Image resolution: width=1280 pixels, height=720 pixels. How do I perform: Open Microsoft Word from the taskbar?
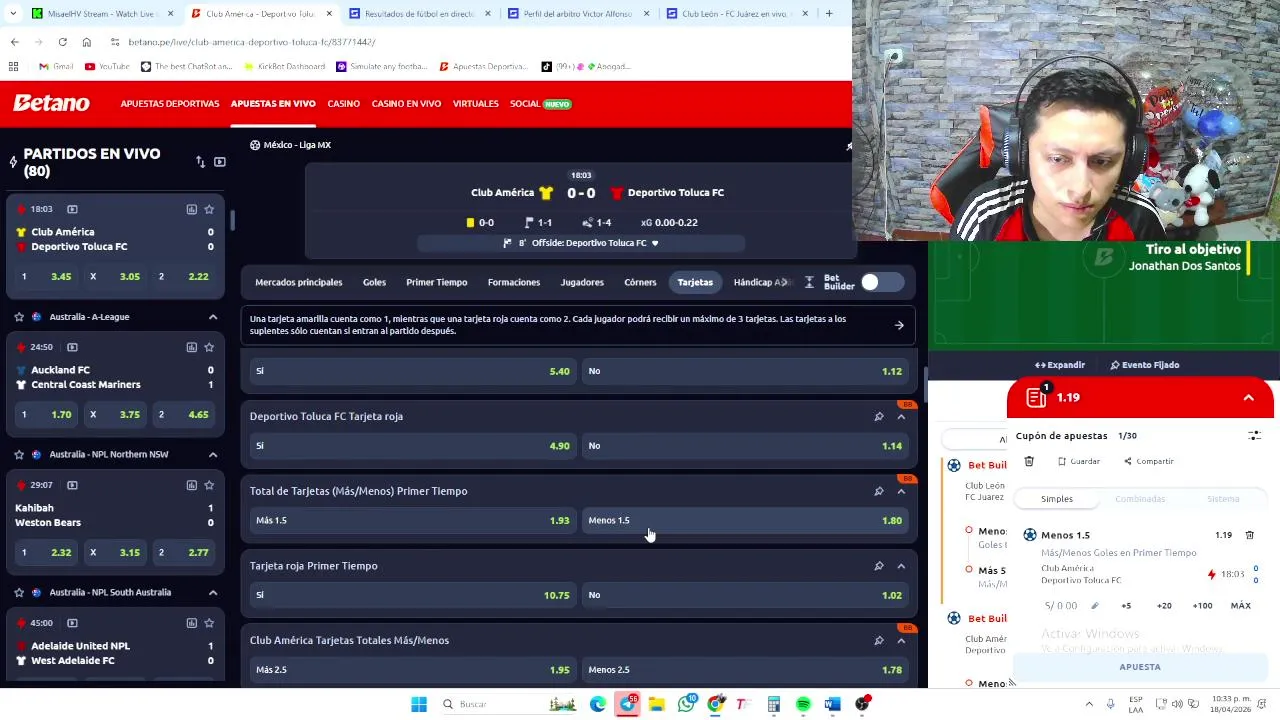pyautogui.click(x=832, y=704)
